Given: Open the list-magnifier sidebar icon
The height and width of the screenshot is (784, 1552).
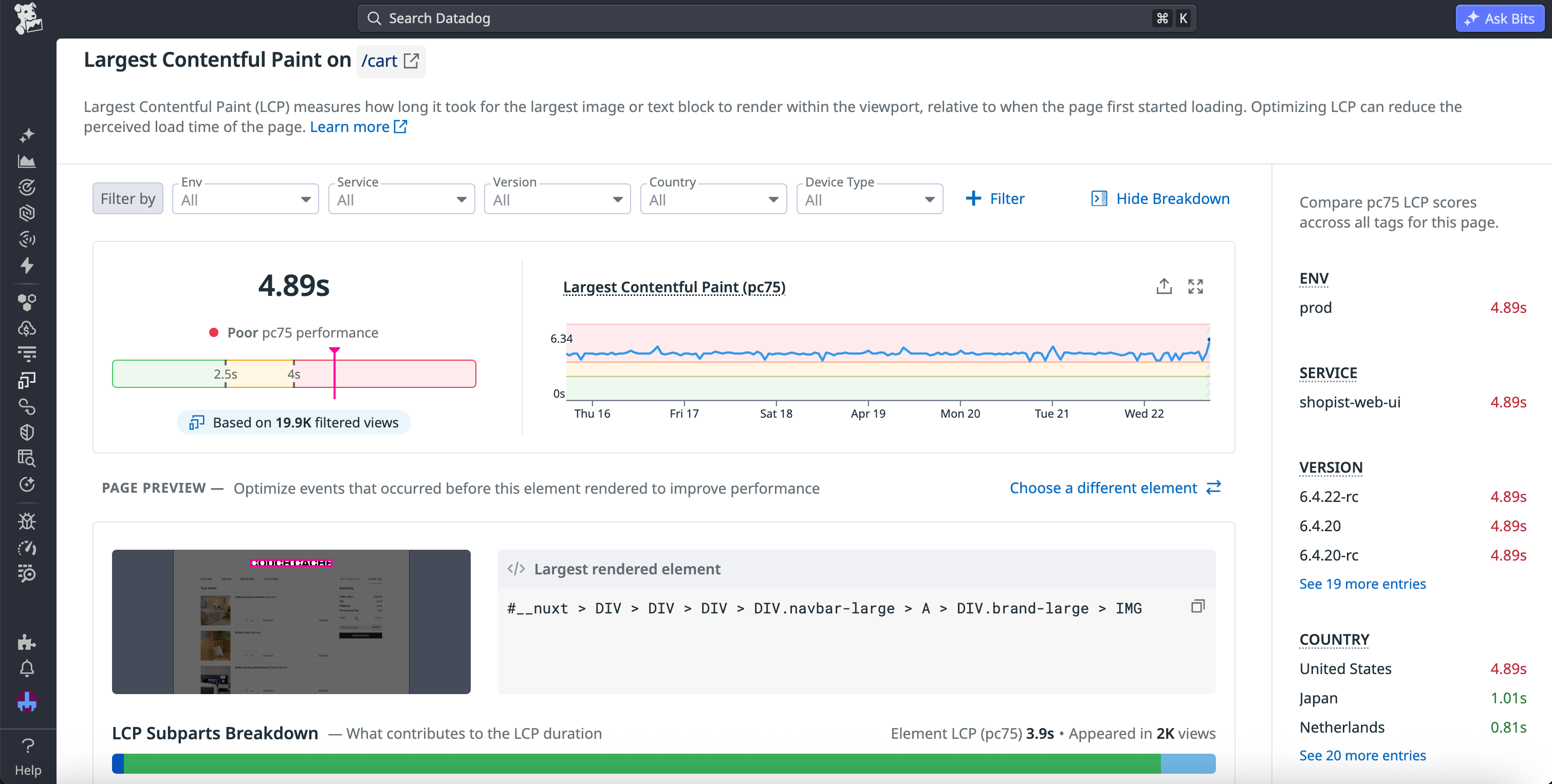Looking at the screenshot, I should (x=27, y=573).
